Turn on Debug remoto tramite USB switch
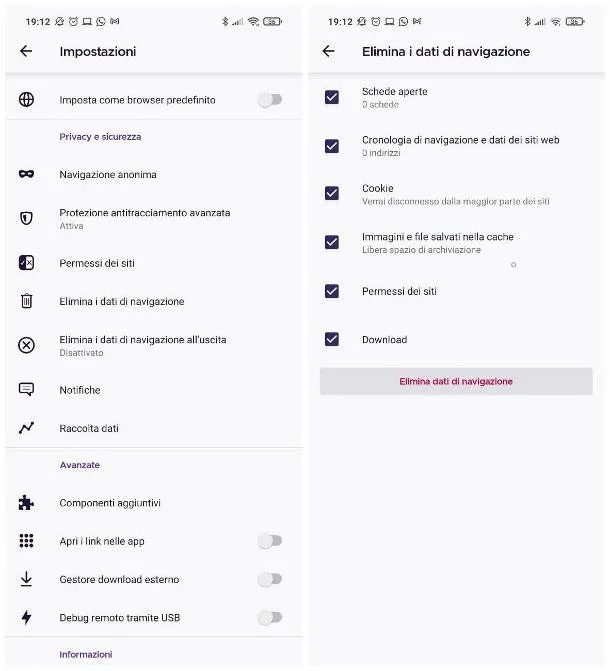This screenshot has height=671, width=610. click(270, 618)
